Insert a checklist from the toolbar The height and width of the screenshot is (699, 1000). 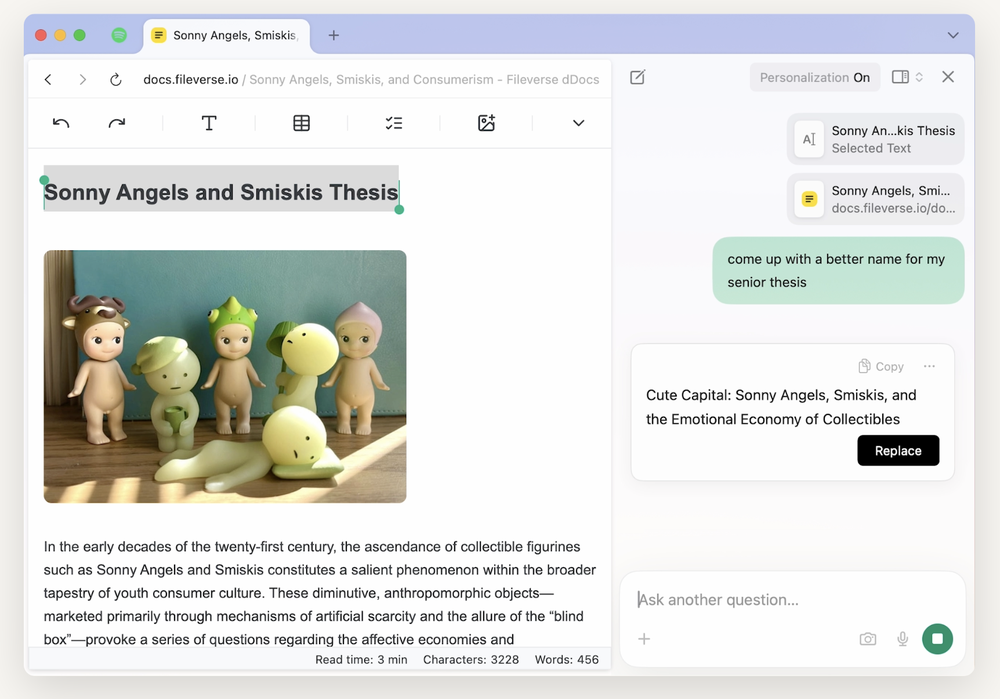[393, 122]
